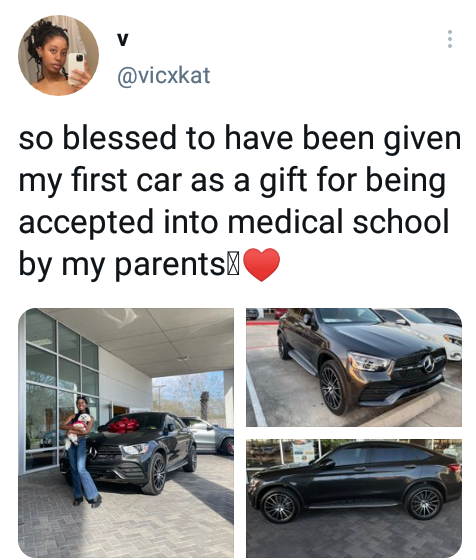Click the headlight in the front-view photo

[369, 361]
